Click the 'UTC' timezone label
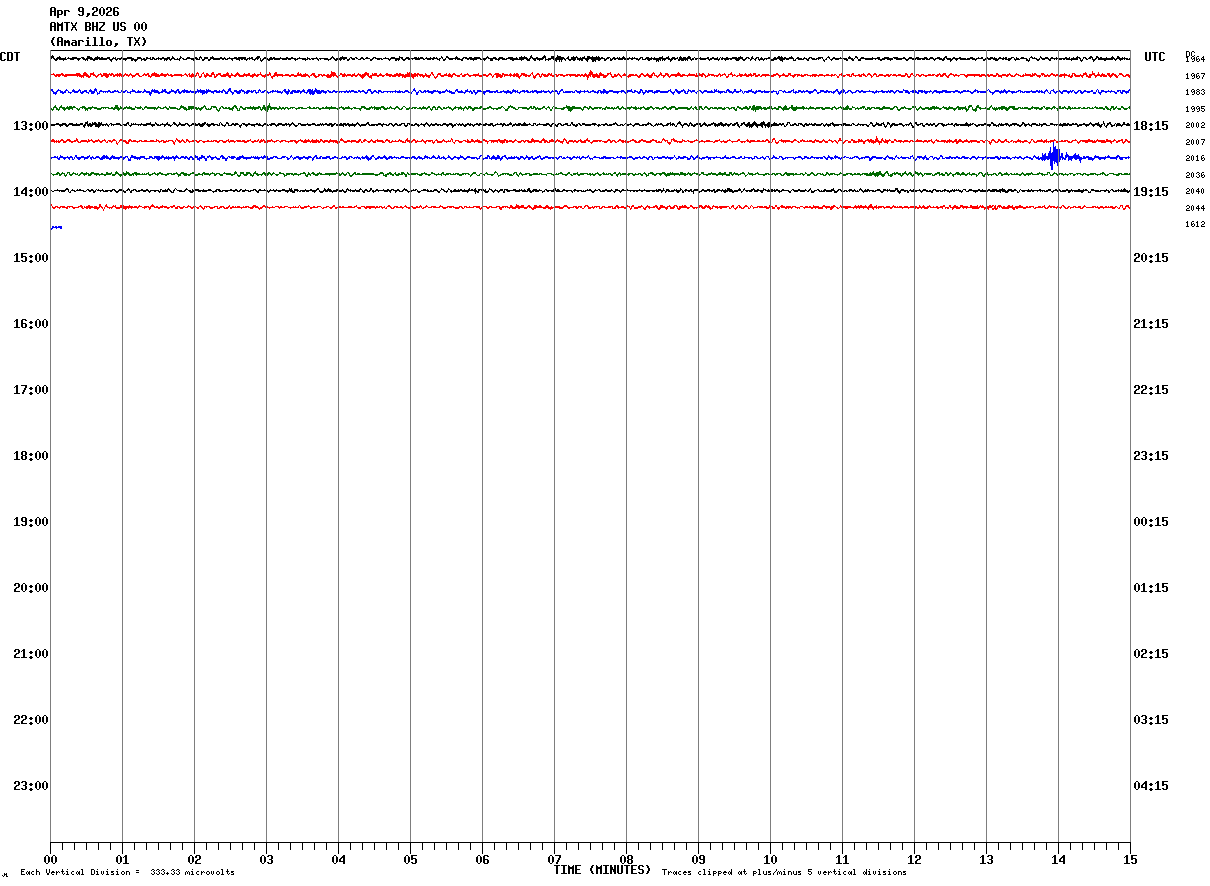 coord(1155,57)
